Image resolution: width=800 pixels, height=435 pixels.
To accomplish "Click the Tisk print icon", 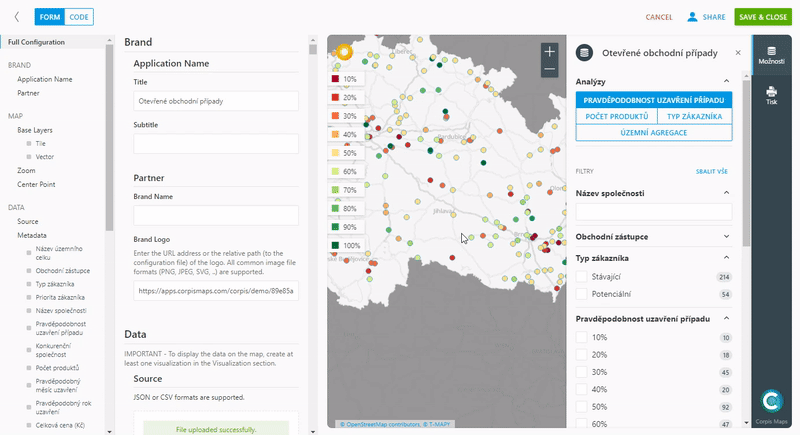I will click(x=771, y=95).
